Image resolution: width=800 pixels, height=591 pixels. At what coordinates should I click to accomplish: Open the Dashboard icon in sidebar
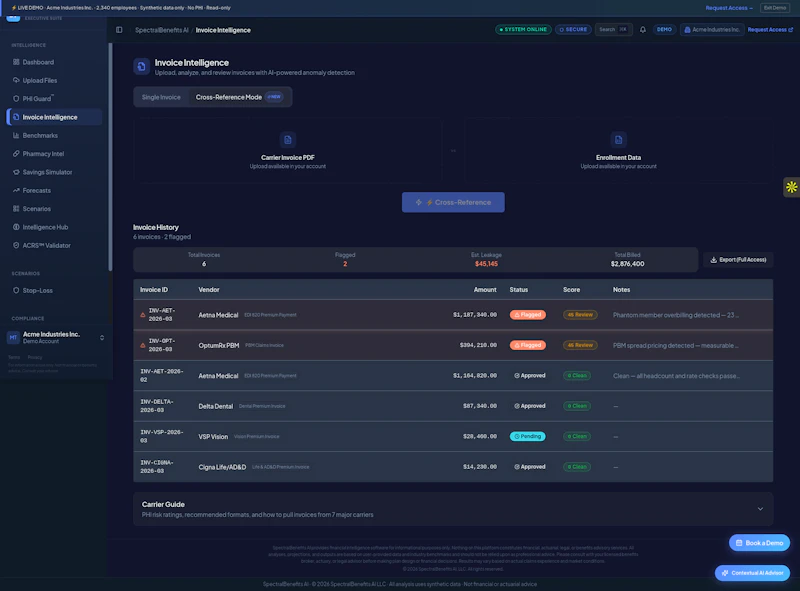(16, 62)
